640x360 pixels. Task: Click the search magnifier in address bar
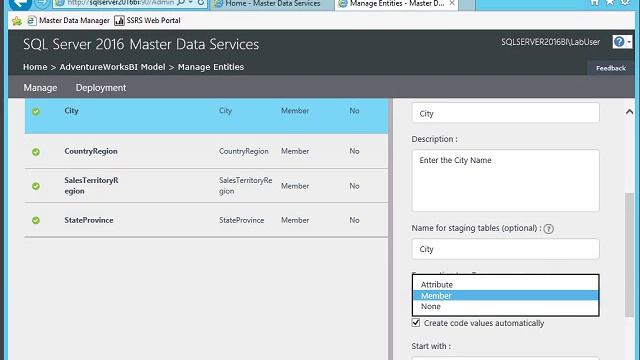coord(181,3)
